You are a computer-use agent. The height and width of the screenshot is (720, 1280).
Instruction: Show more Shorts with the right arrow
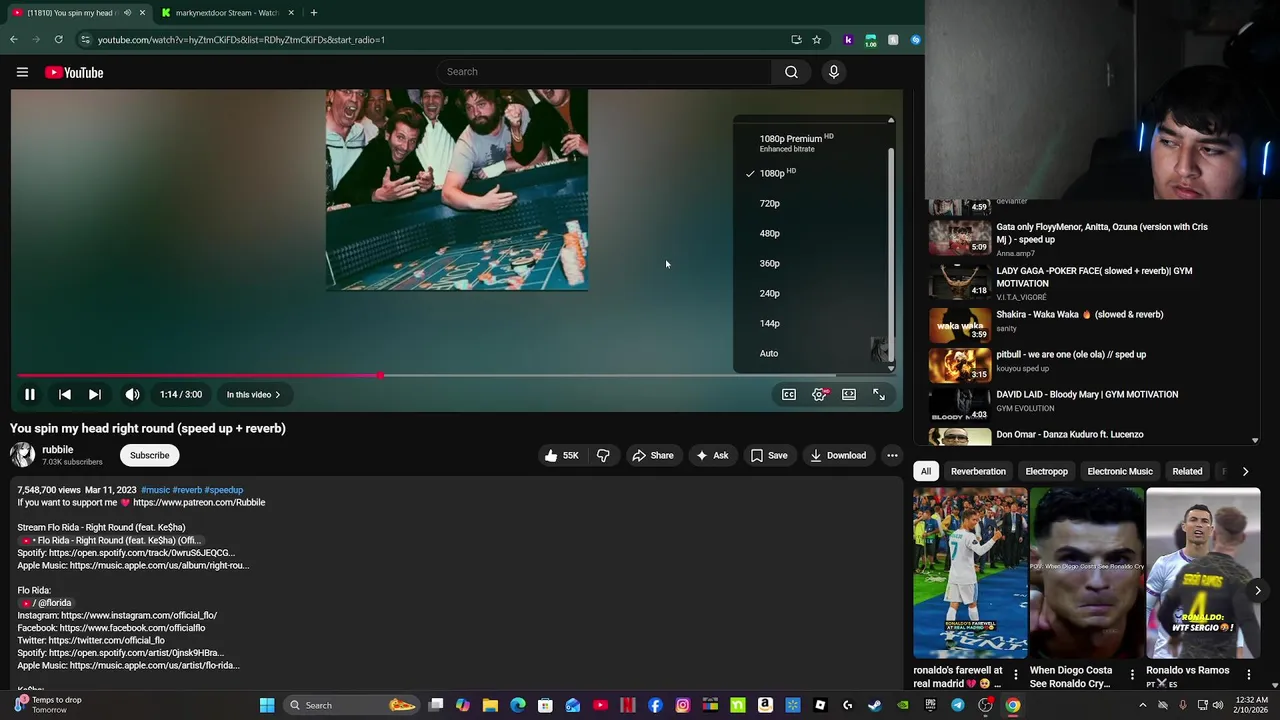[1257, 590]
